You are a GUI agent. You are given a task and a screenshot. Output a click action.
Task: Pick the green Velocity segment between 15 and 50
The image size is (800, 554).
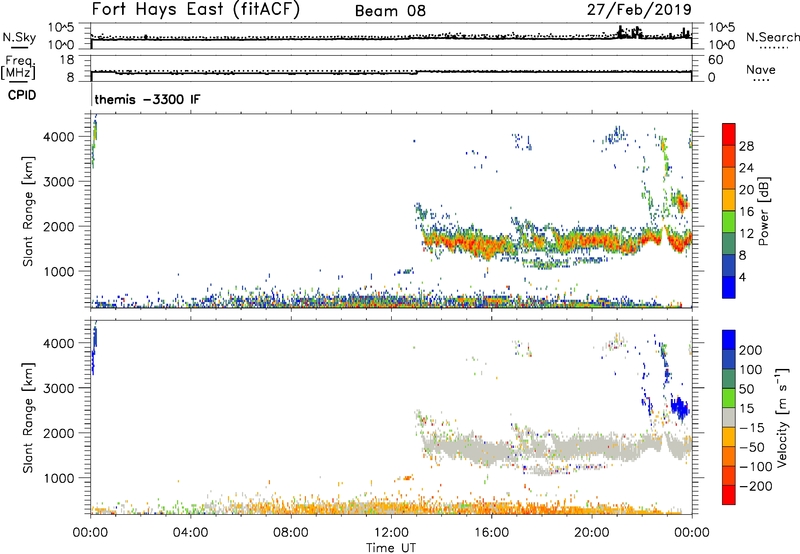pos(729,398)
